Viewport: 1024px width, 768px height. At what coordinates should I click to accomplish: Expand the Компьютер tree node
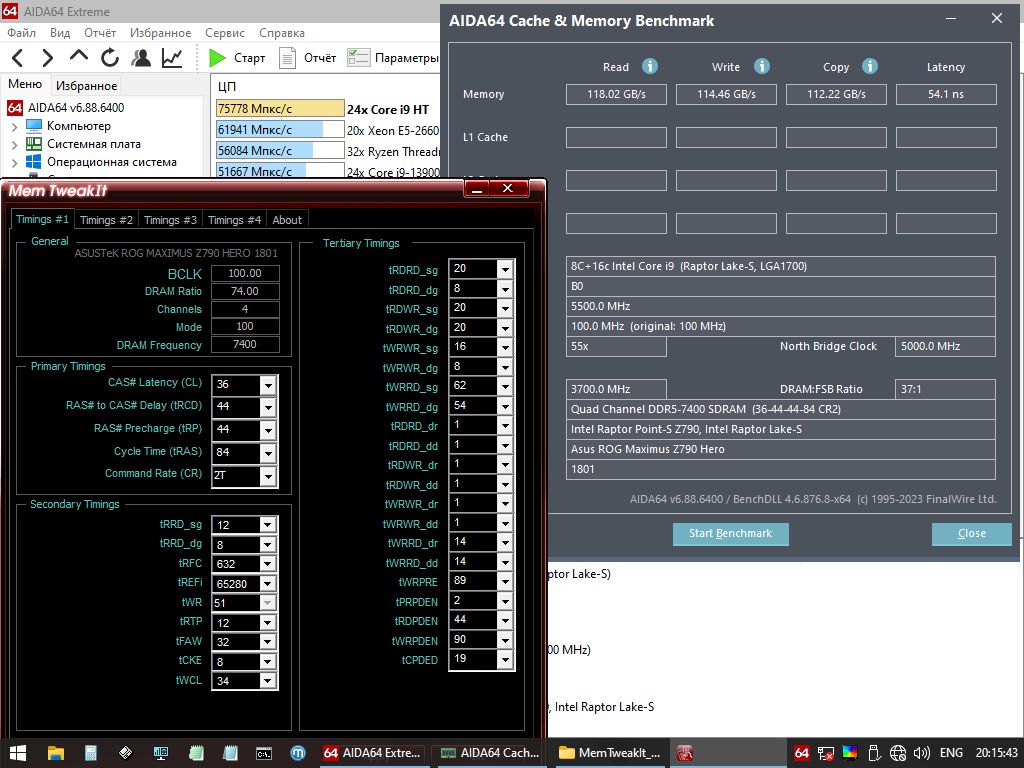tap(14, 126)
